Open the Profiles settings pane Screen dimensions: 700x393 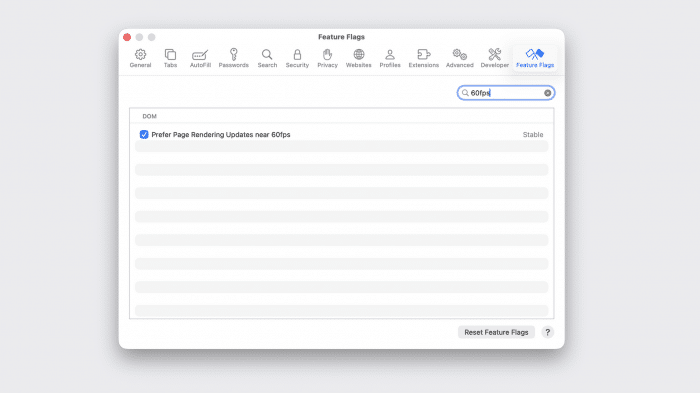(390, 59)
